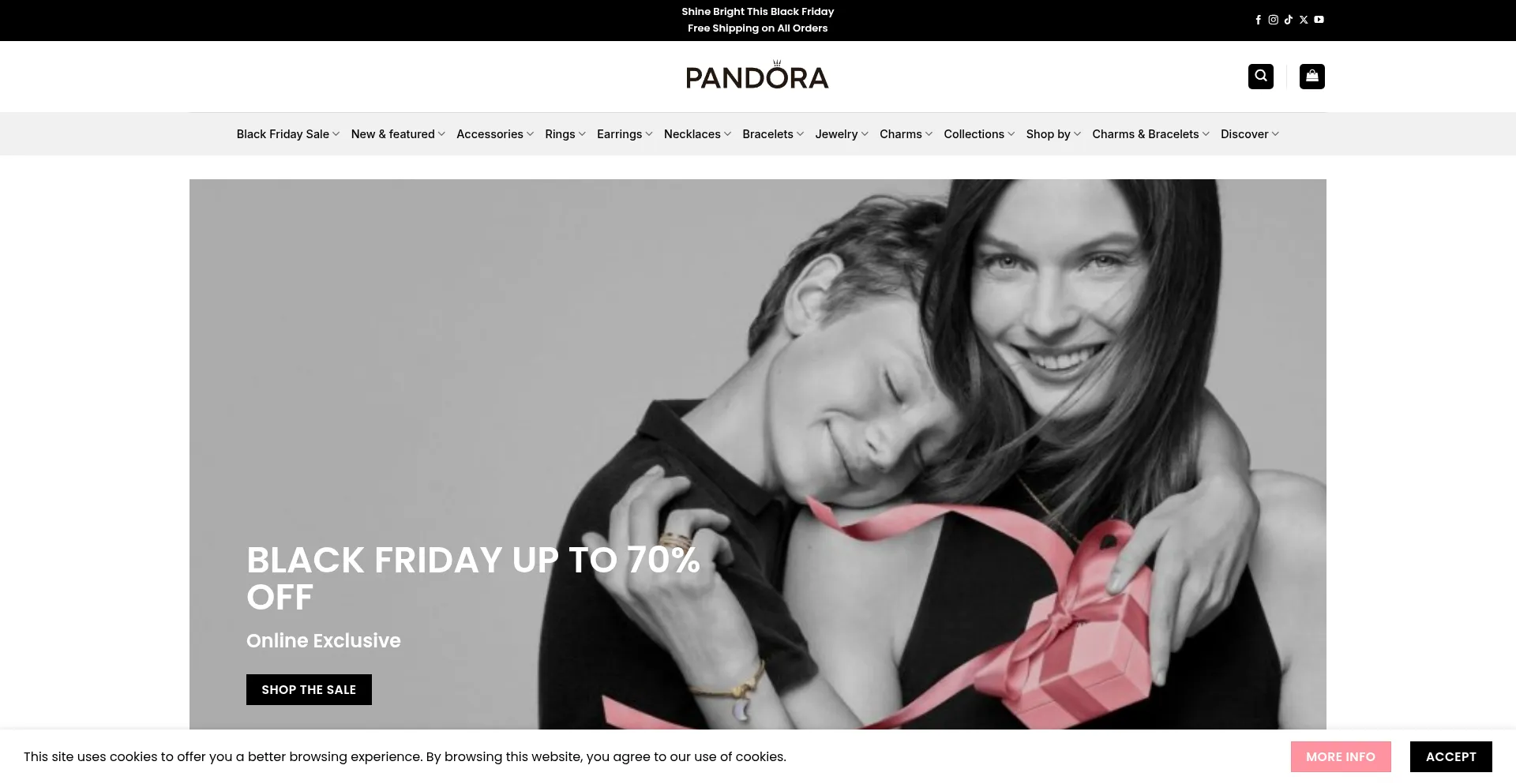Open the TikTok social icon
Viewport: 1516px width, 784px height.
(x=1288, y=20)
